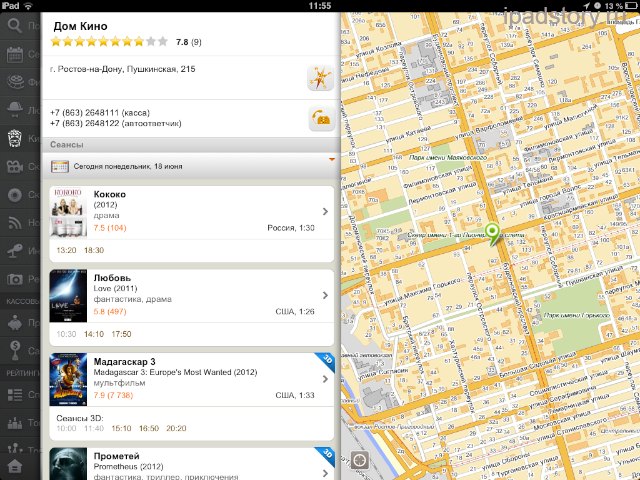This screenshot has height=480, width=640.
Task: Tap 'Парк имени Маяковского' label on map
Action: (448, 157)
